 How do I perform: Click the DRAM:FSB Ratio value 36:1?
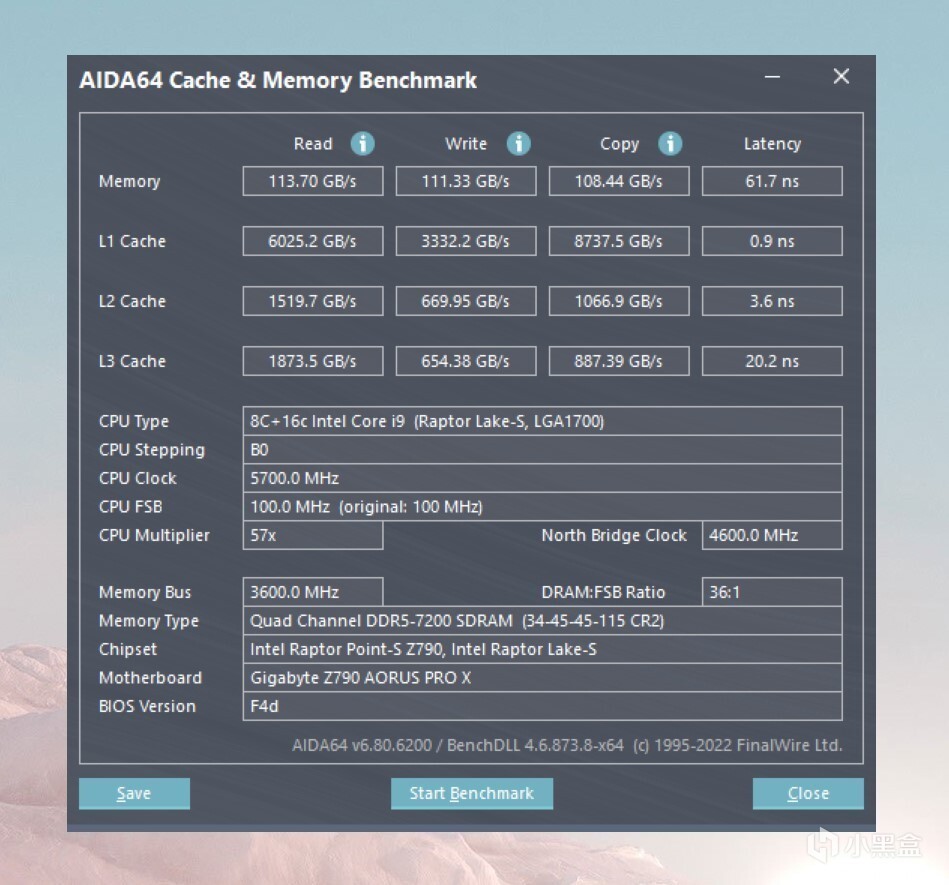click(772, 592)
